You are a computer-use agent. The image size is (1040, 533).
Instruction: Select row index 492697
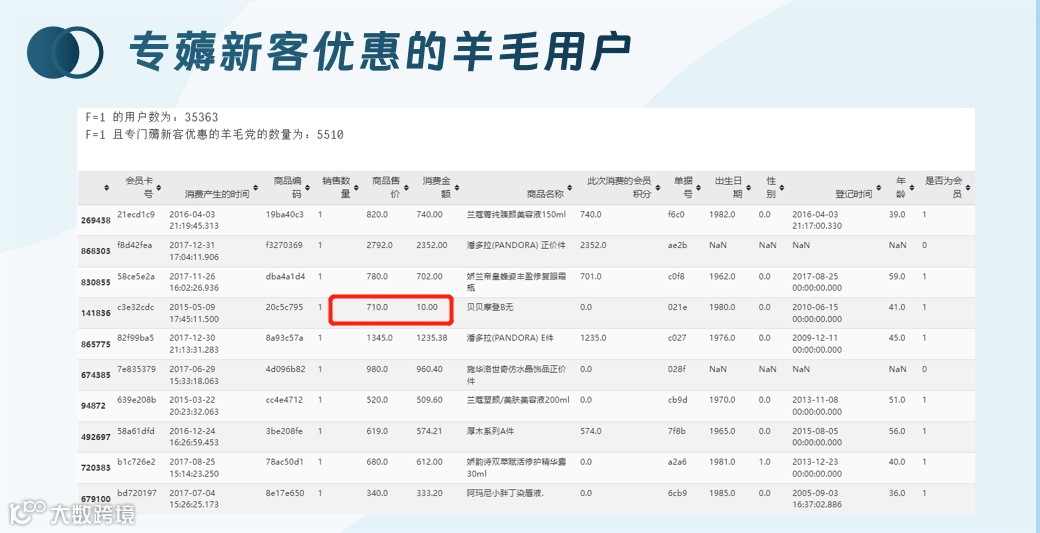click(96, 437)
